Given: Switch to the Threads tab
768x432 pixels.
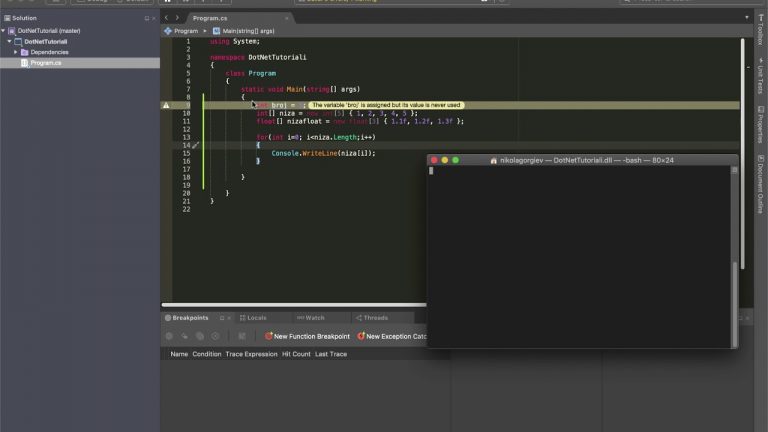Looking at the screenshot, I should (372, 318).
